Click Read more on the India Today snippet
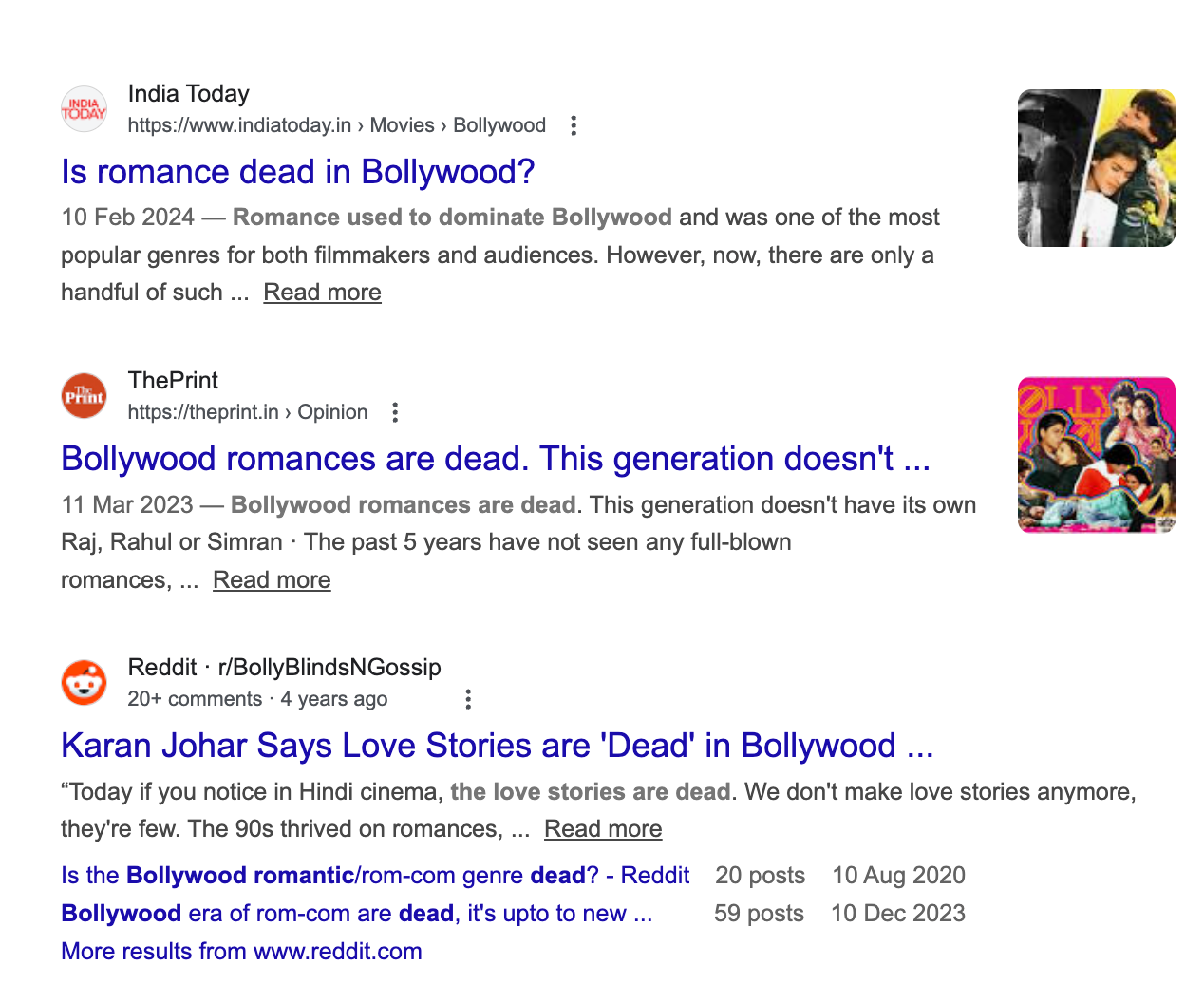Screen dimensions: 1204x1003 point(322,292)
